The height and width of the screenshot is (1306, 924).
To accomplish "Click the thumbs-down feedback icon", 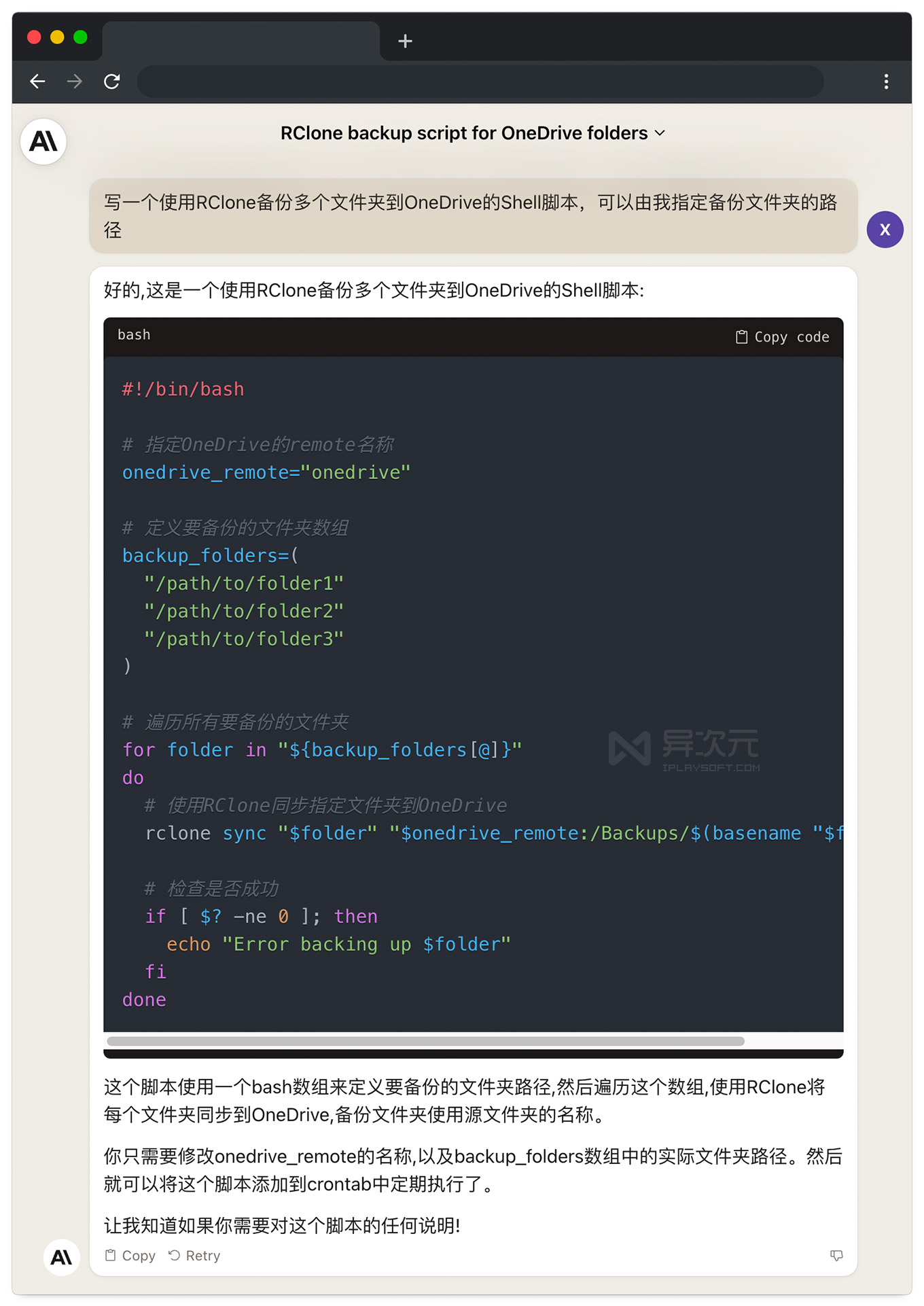I will [x=836, y=1255].
